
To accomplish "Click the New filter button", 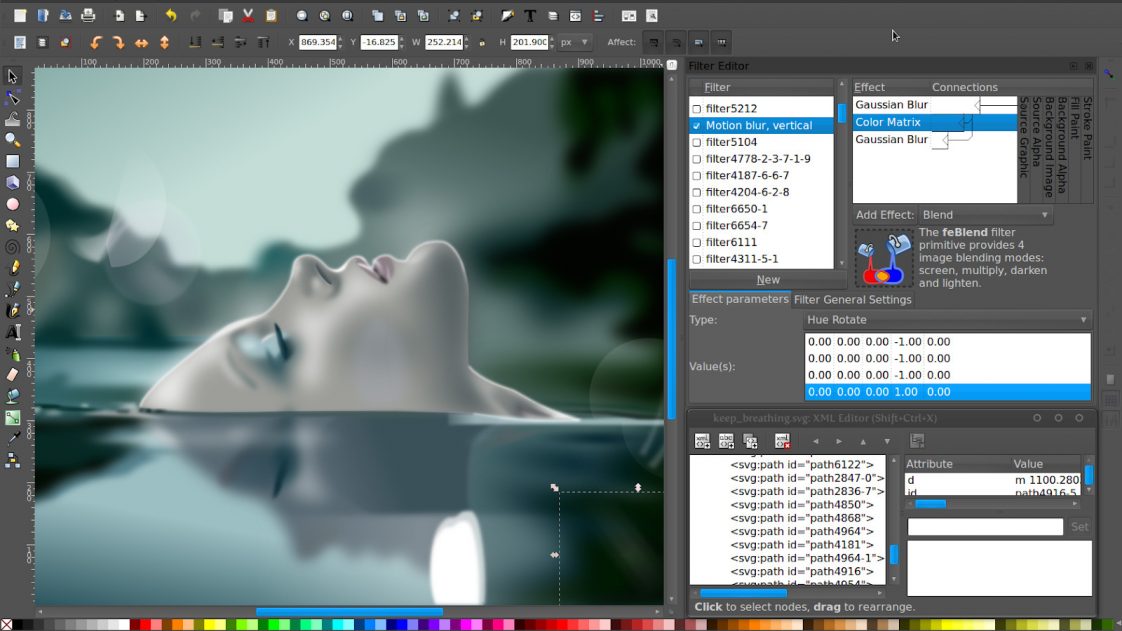I will [767, 279].
